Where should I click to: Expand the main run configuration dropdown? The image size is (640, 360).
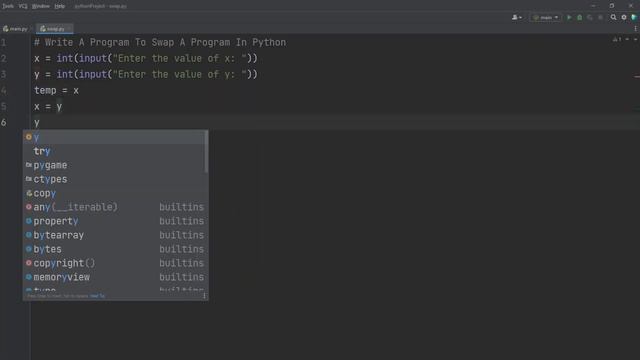(546, 18)
